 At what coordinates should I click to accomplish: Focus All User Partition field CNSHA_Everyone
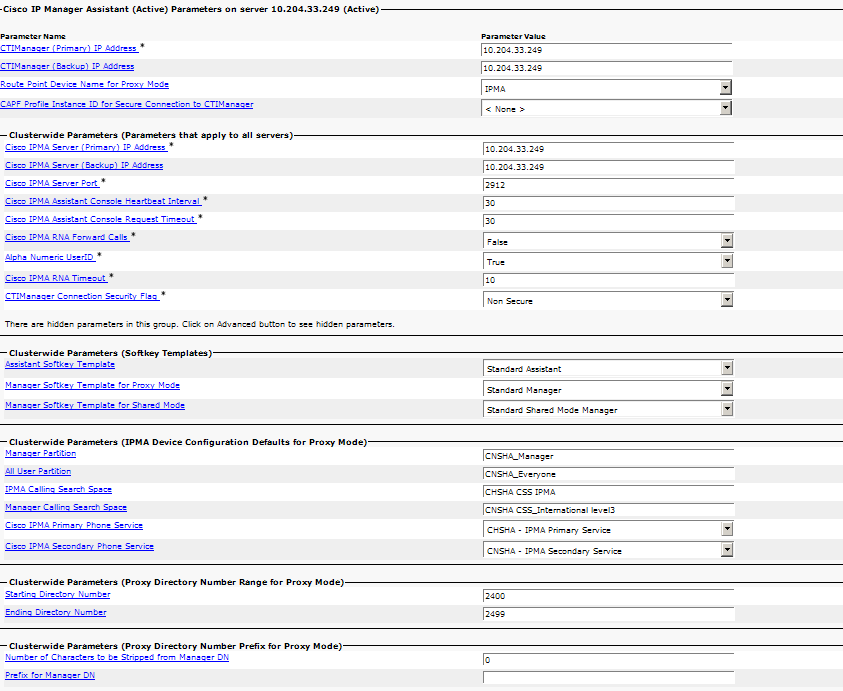click(609, 474)
